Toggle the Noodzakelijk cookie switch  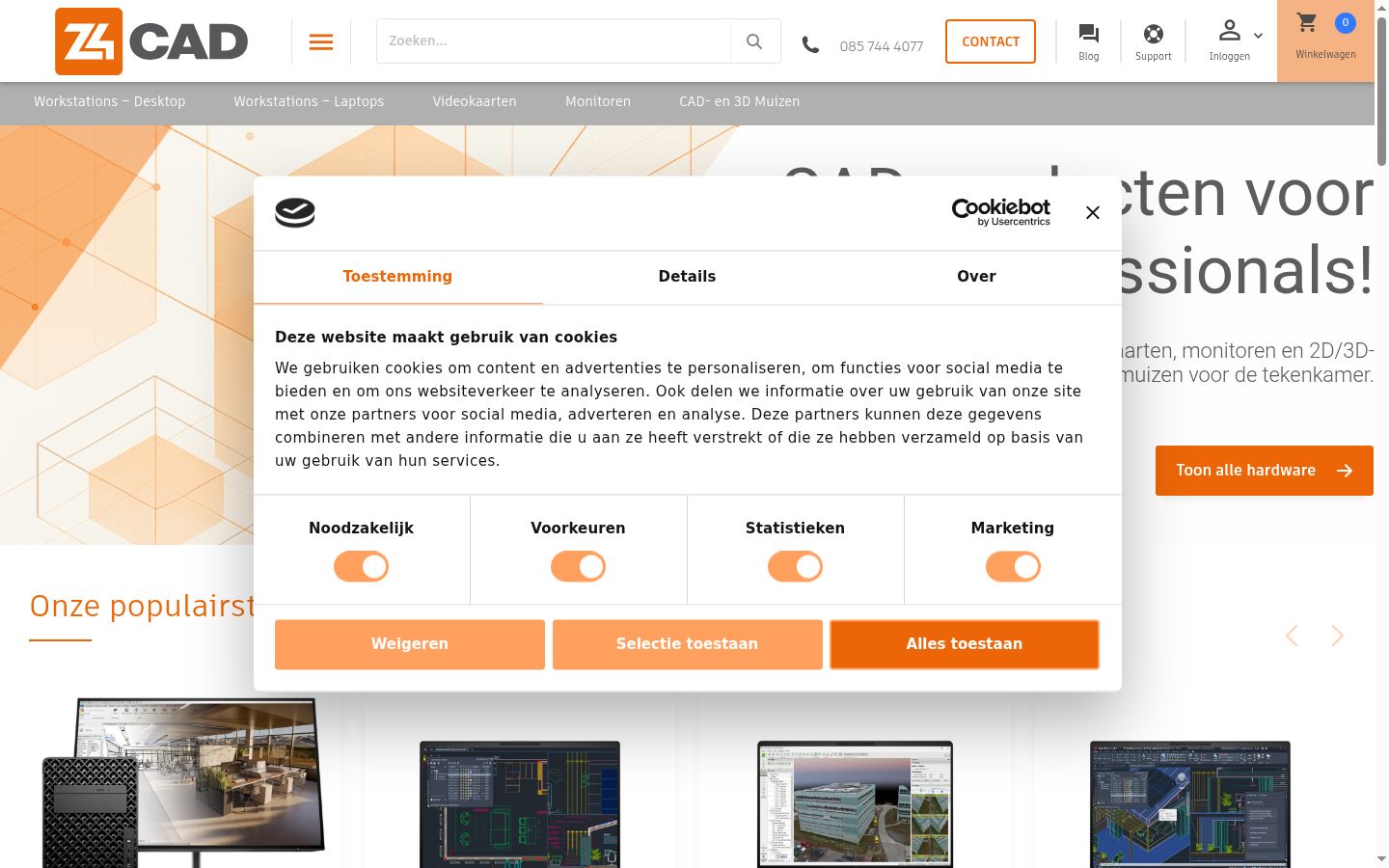coord(362,566)
